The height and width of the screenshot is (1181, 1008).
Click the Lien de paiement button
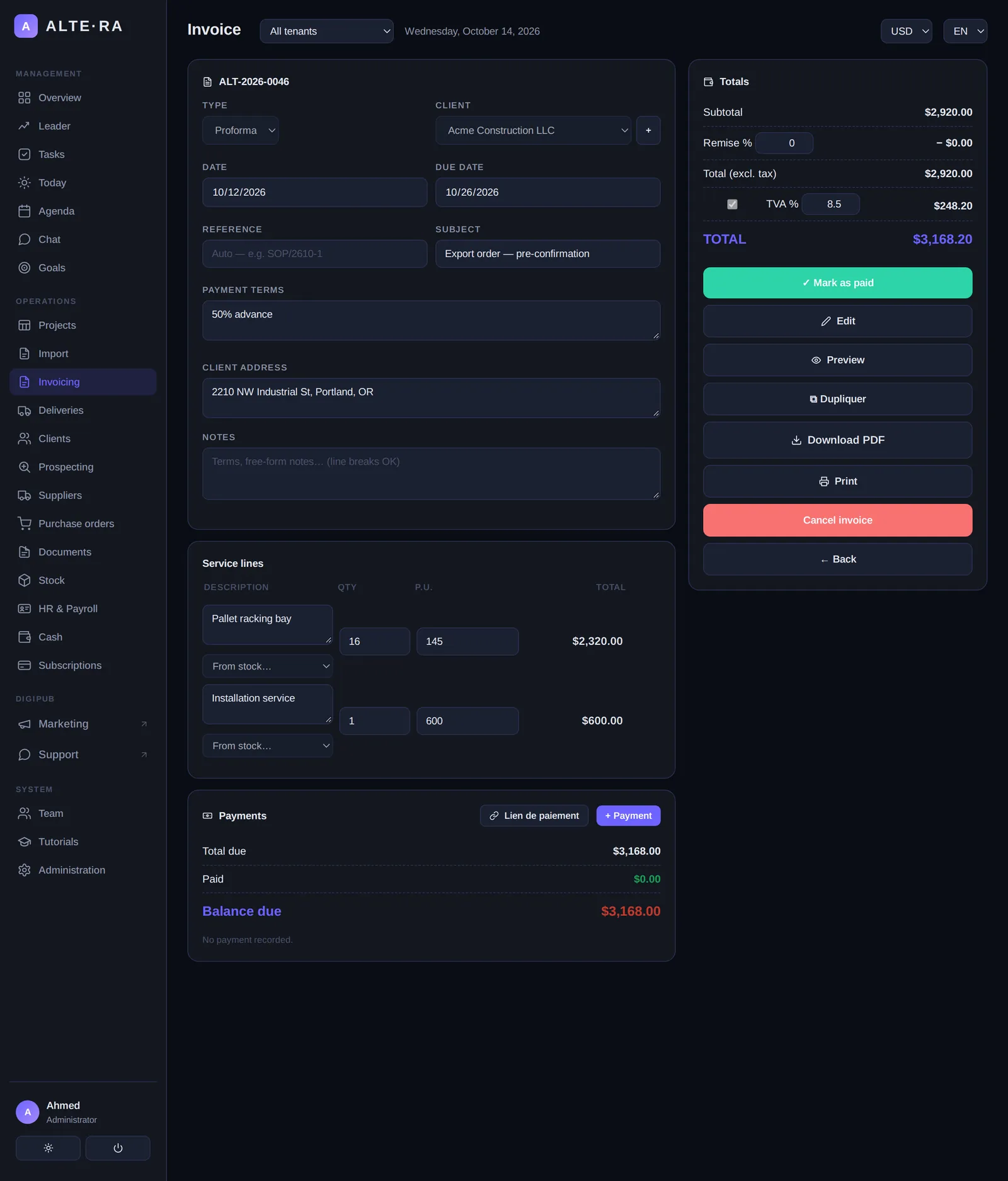(534, 816)
